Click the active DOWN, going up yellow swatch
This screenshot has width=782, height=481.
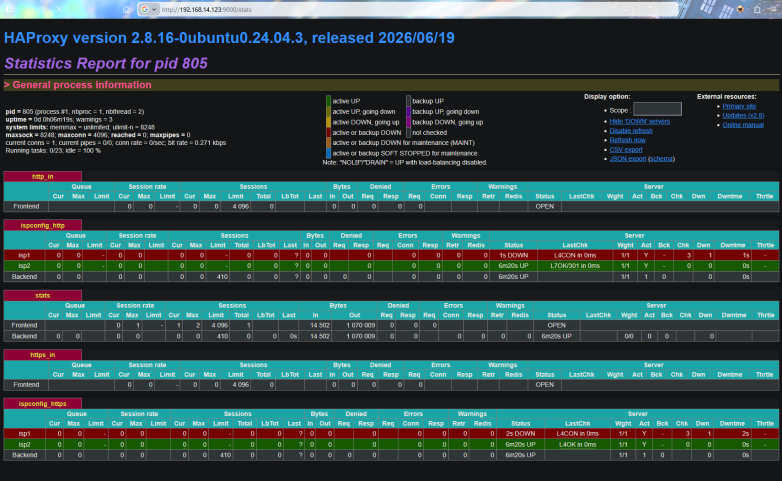(x=328, y=122)
